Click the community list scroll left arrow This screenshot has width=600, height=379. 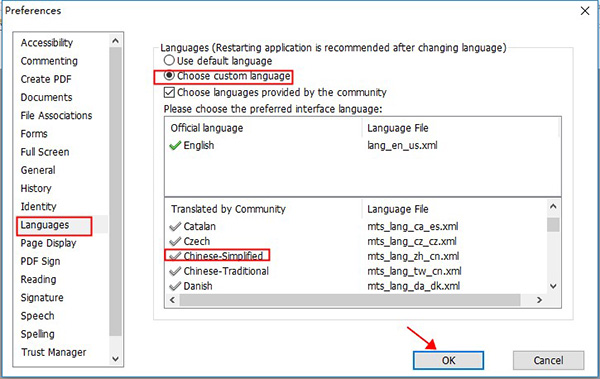172,300
